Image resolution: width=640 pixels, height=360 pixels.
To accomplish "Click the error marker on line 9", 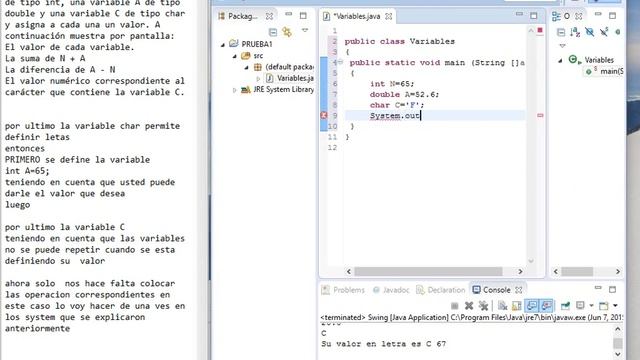I will [324, 116].
